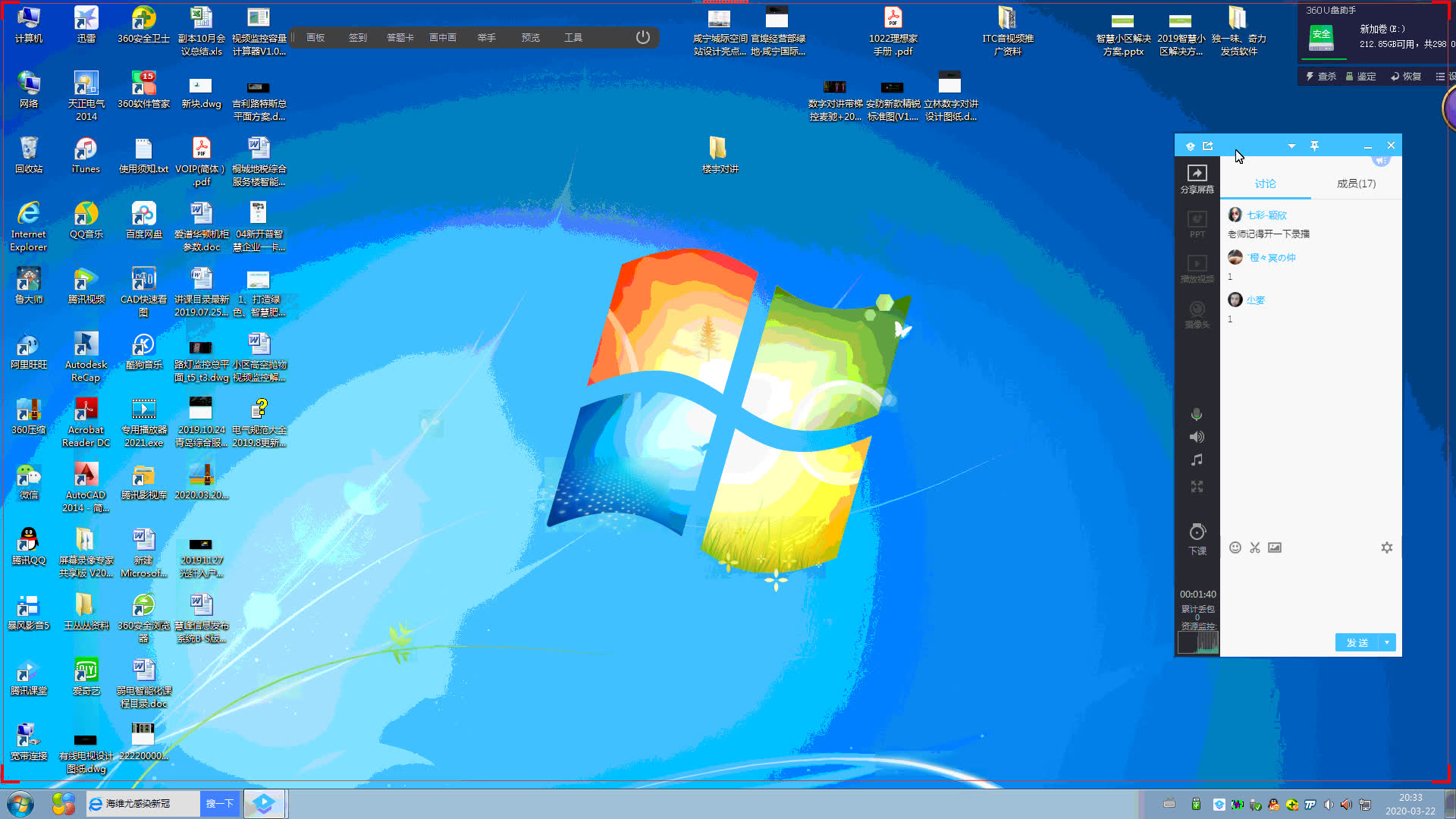Toggle the pin icon in classroom title bar
1456x819 pixels.
[1314, 146]
